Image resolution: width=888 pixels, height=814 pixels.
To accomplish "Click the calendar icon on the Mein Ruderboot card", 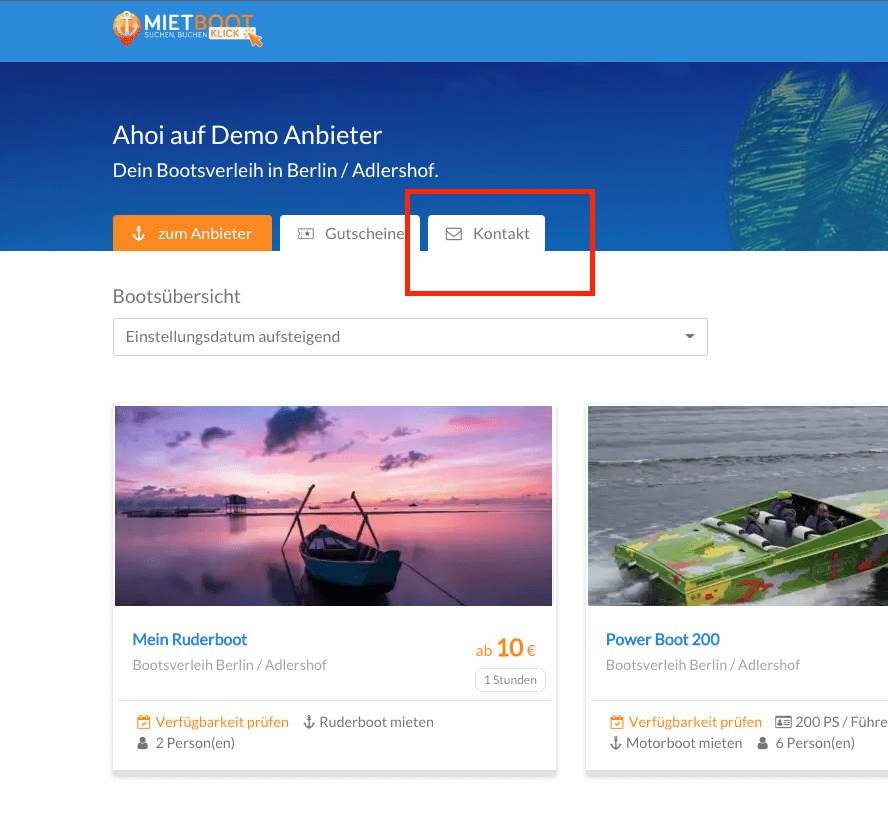I will pyautogui.click(x=143, y=722).
